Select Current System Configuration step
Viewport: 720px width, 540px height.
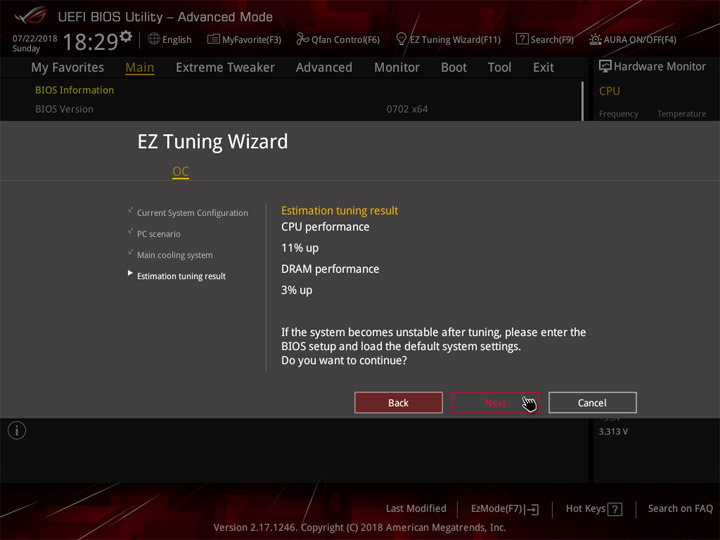coord(192,213)
